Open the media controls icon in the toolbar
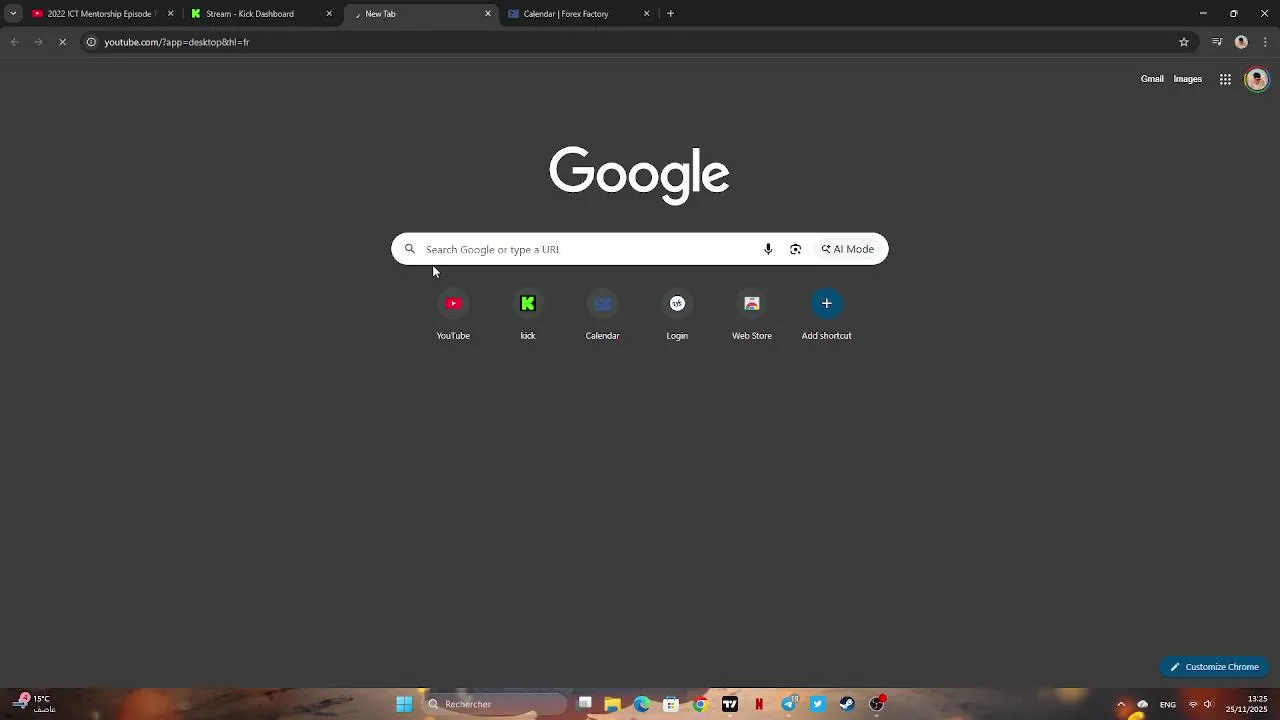This screenshot has width=1280, height=720. click(1217, 42)
